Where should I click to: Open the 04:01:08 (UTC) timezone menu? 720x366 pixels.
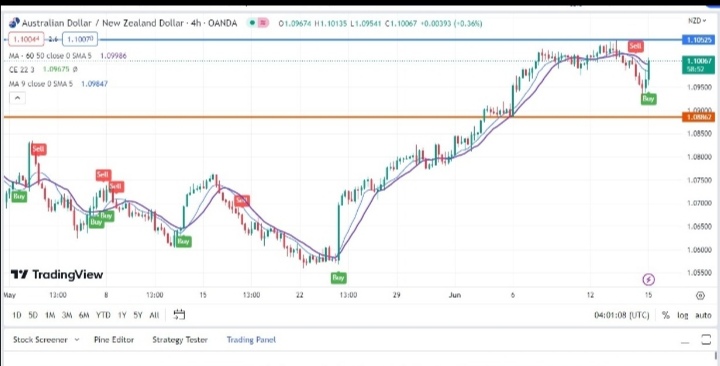pyautogui.click(x=622, y=315)
